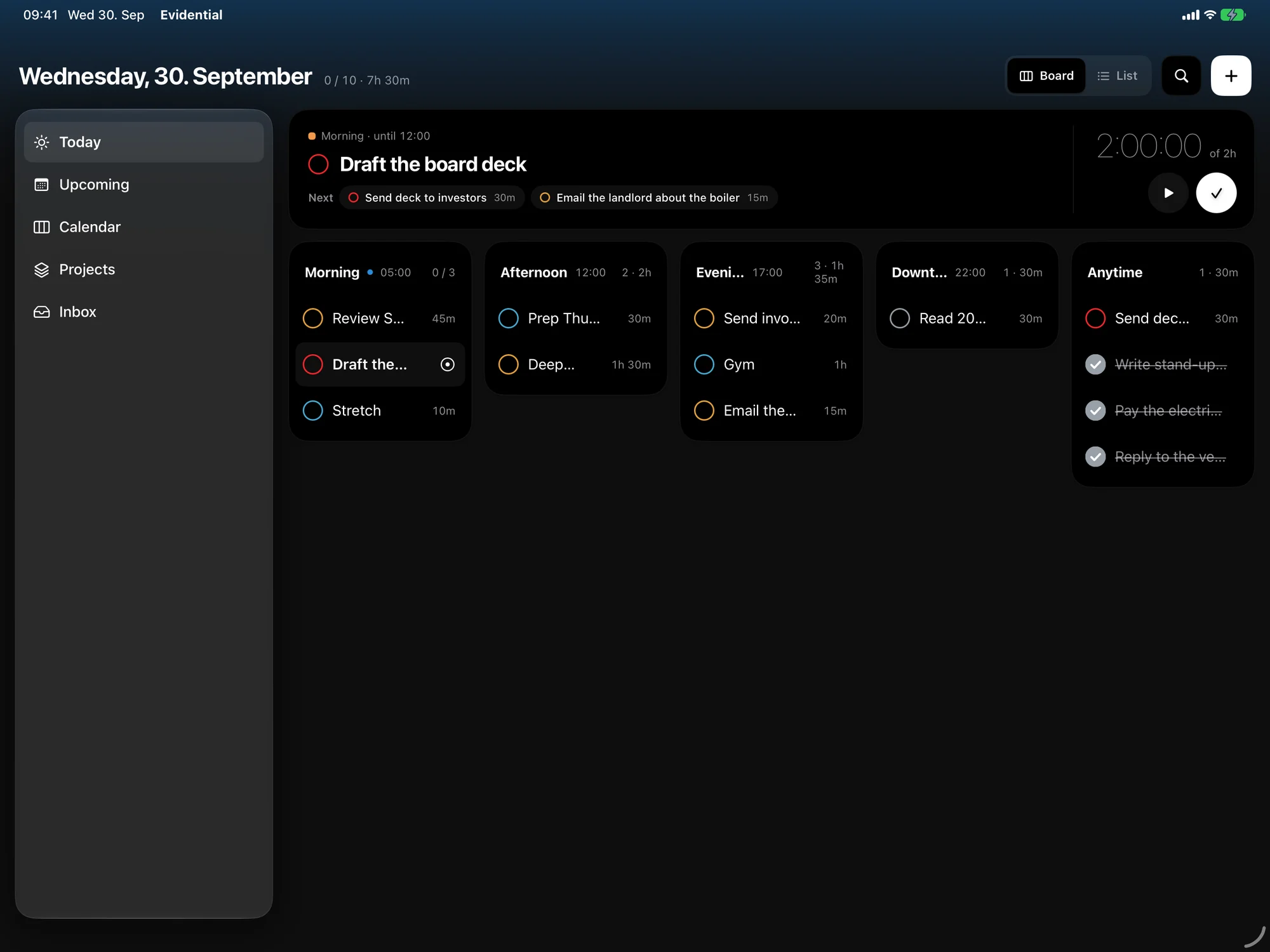Uncheck the Write stand-up... completed task
Screen dimensions: 1270x952
[x=1095, y=364]
